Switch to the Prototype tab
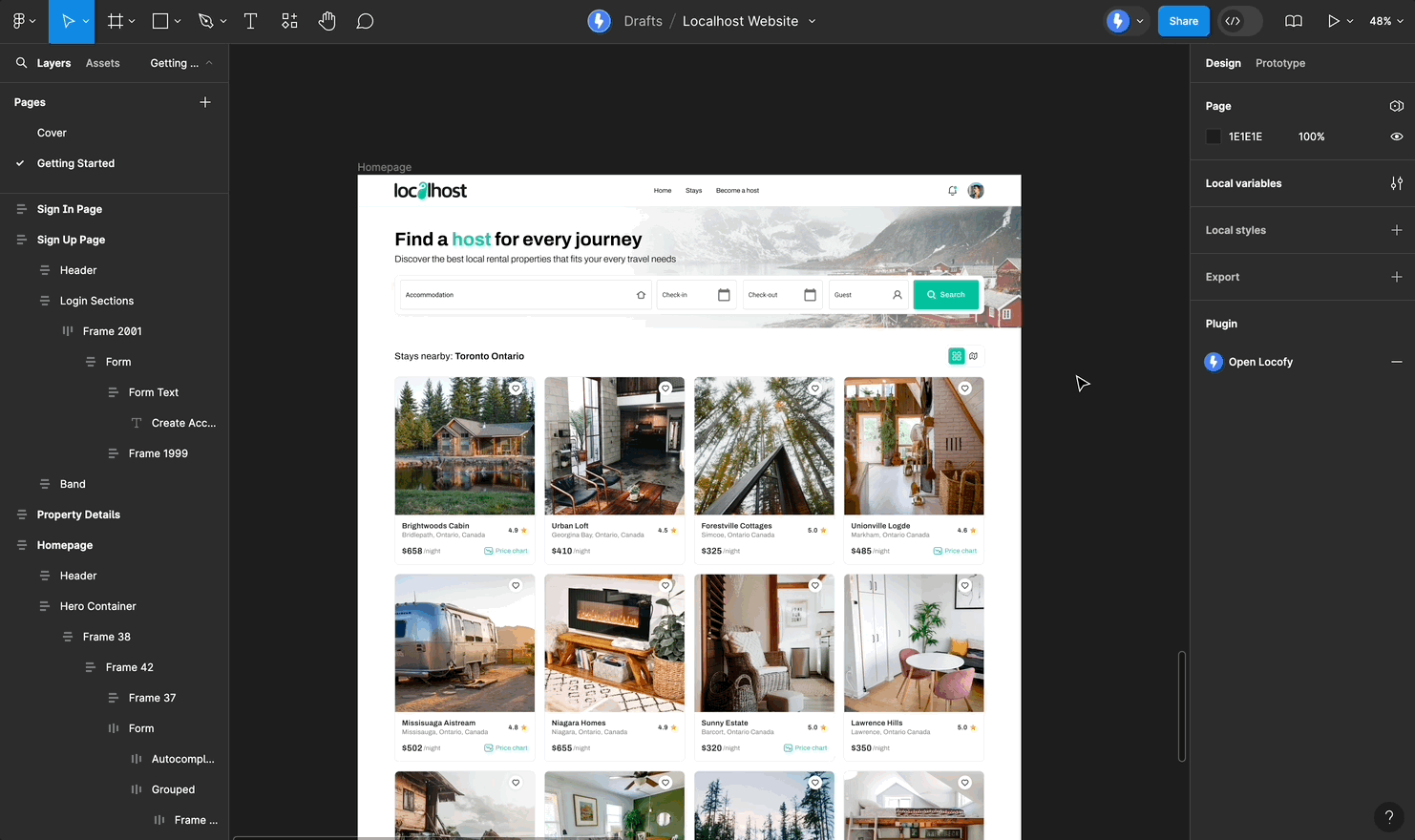 tap(1280, 63)
